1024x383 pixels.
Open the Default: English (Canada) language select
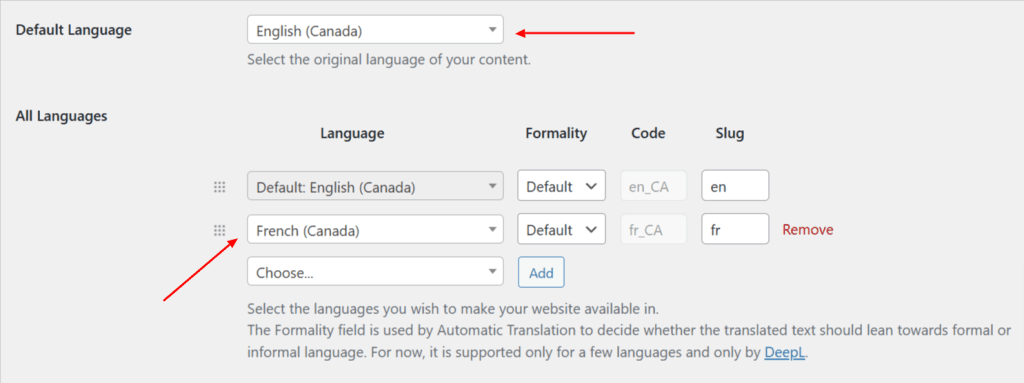click(x=375, y=186)
